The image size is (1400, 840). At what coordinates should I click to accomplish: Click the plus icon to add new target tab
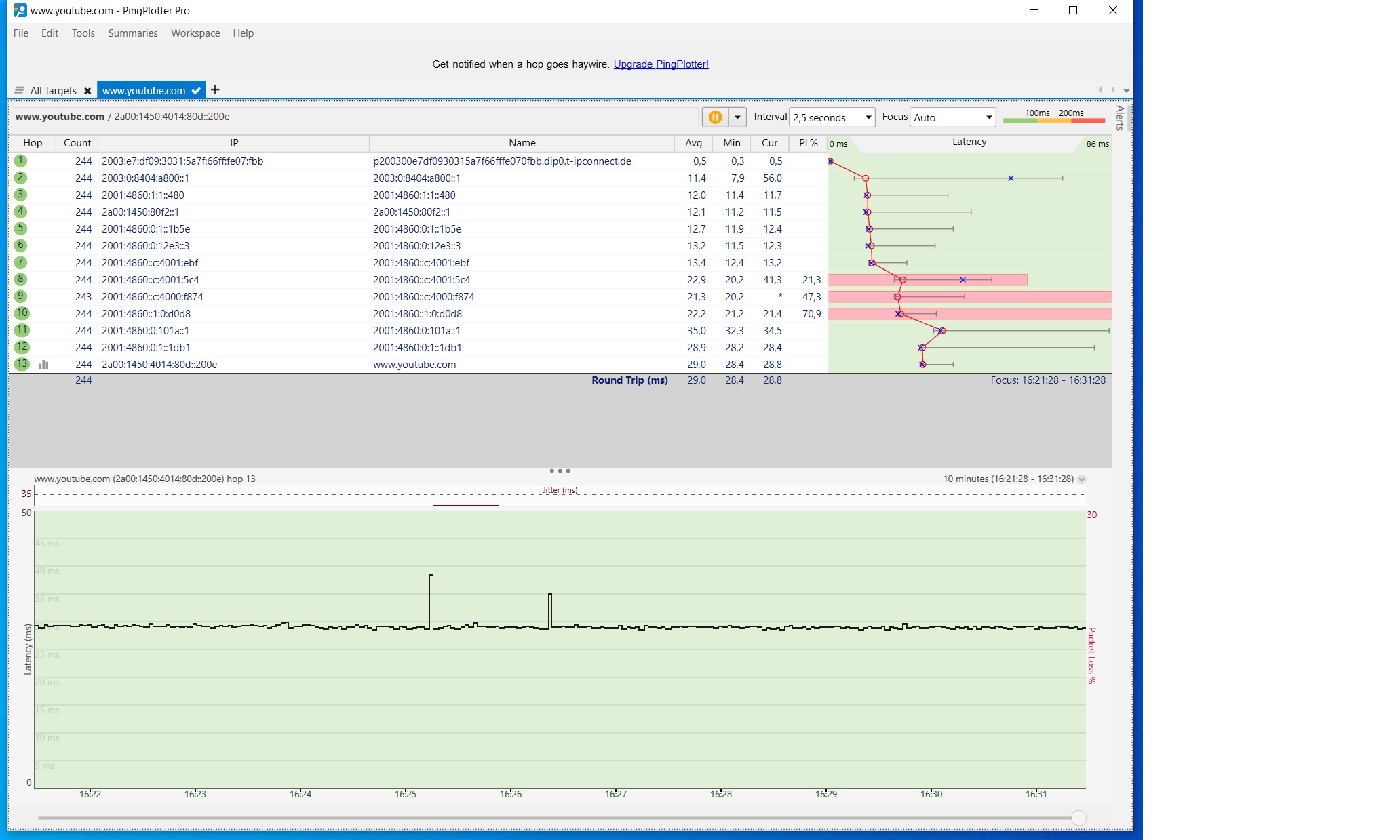tap(215, 89)
